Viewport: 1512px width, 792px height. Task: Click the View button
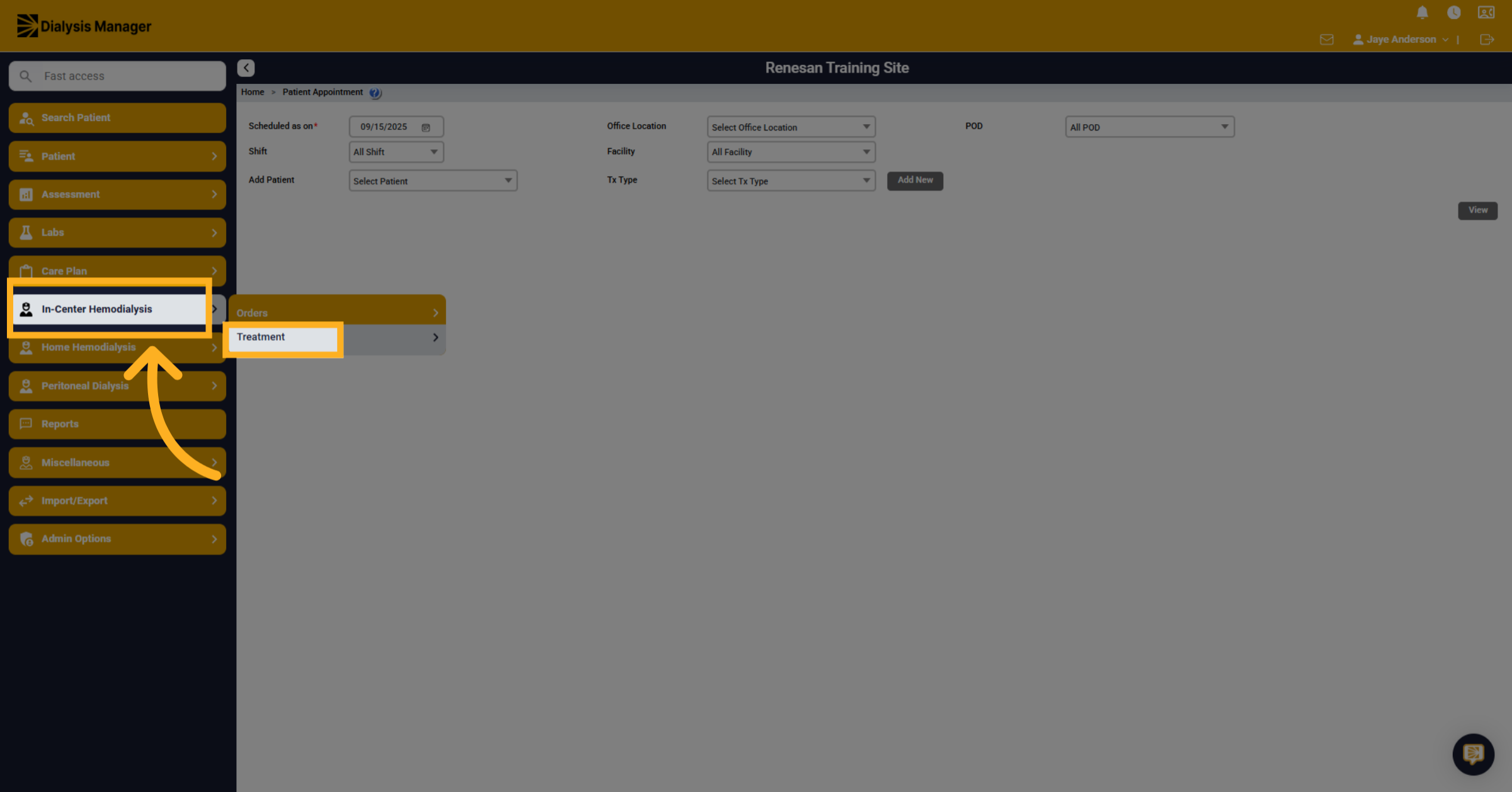1477,210
